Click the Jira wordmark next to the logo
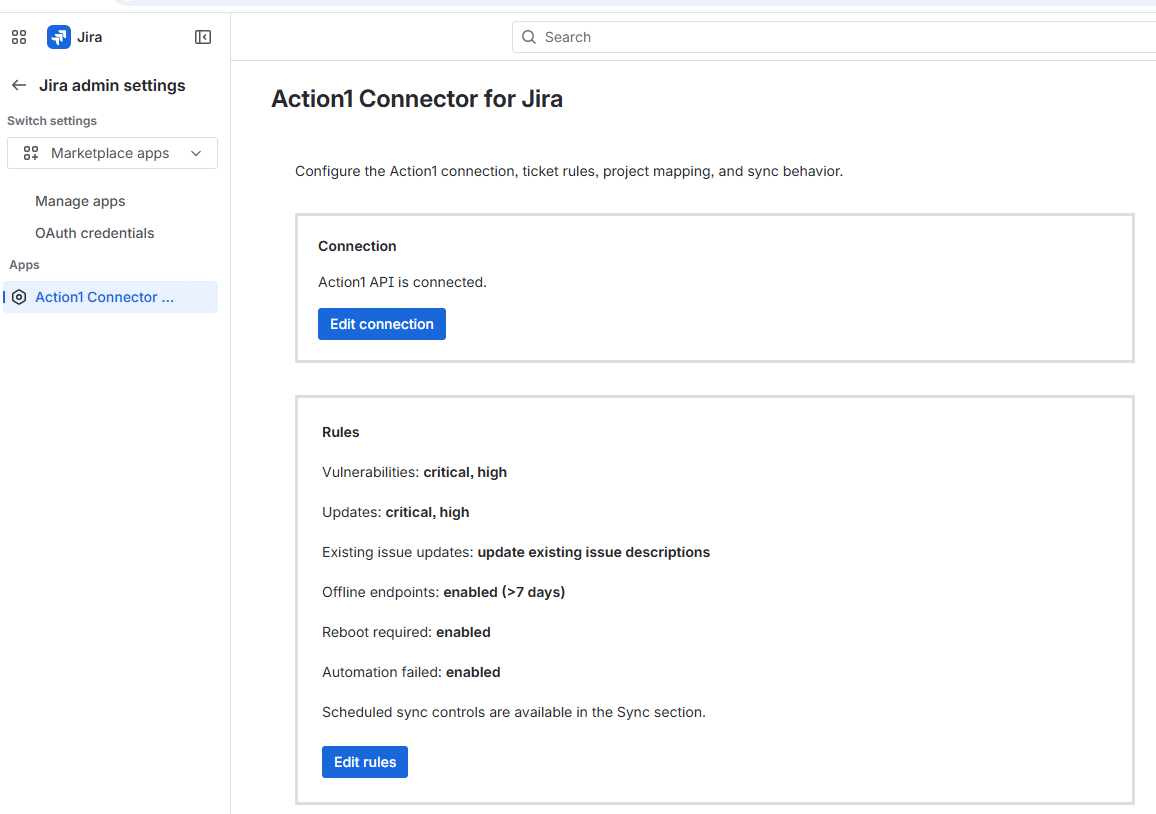Image resolution: width=1156 pixels, height=814 pixels. tap(89, 37)
